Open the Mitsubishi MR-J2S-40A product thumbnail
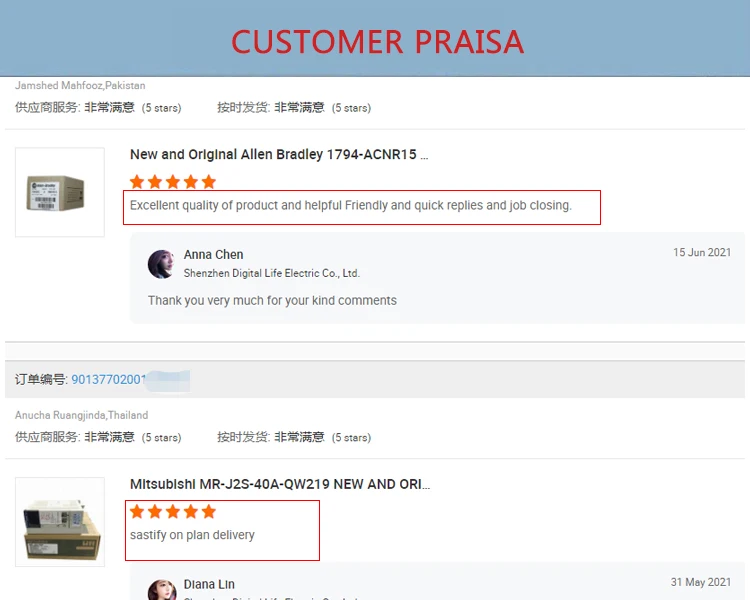The image size is (750, 600). click(x=60, y=522)
